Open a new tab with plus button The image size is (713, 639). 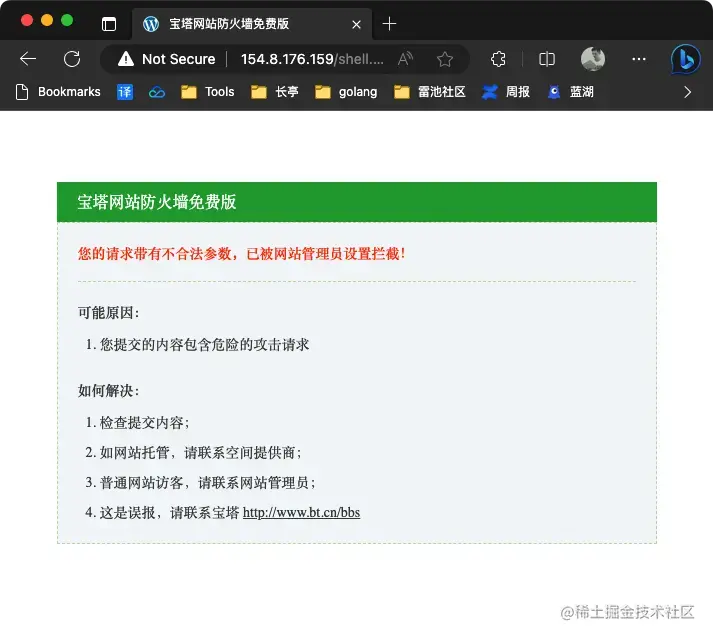coord(389,24)
